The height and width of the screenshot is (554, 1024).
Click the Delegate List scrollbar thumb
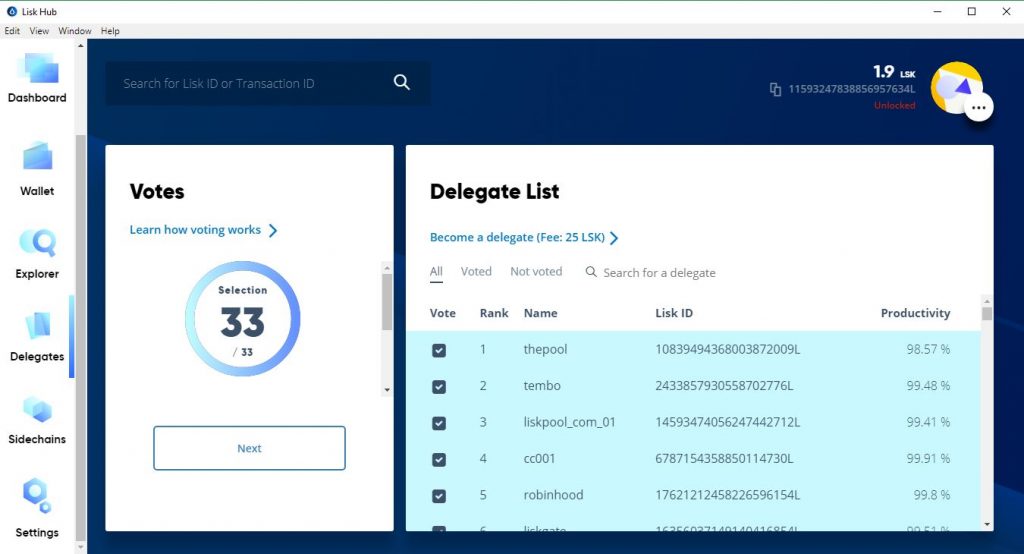[987, 313]
